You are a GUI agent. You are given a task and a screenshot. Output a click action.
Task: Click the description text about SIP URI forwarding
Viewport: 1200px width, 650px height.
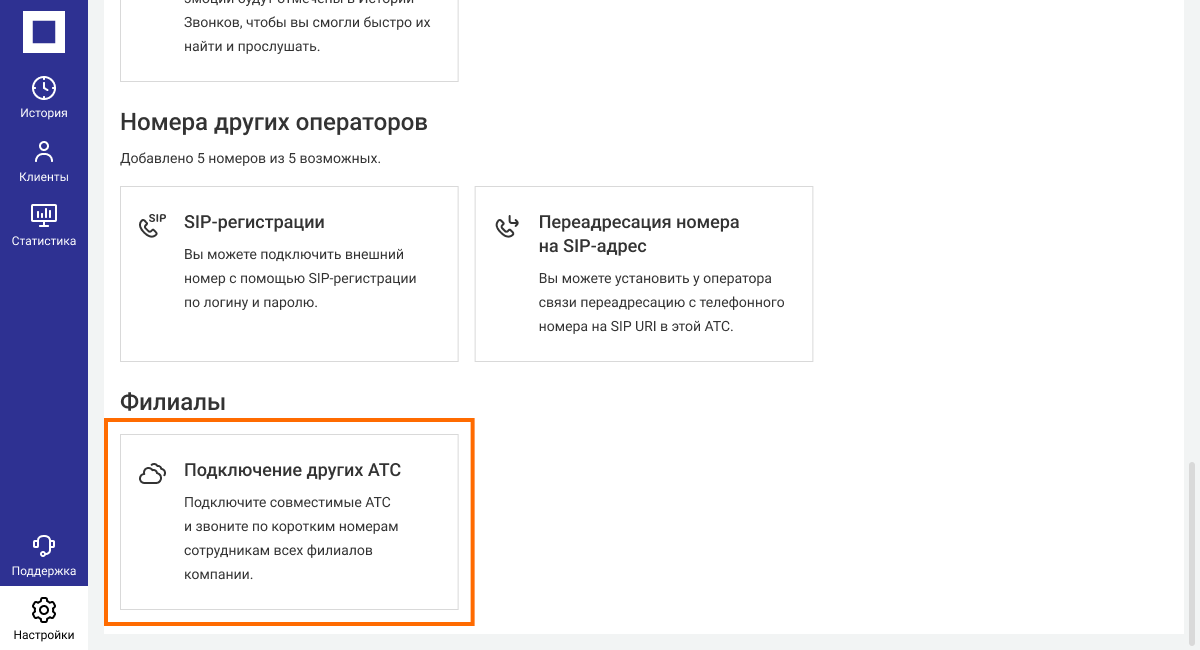tap(661, 302)
